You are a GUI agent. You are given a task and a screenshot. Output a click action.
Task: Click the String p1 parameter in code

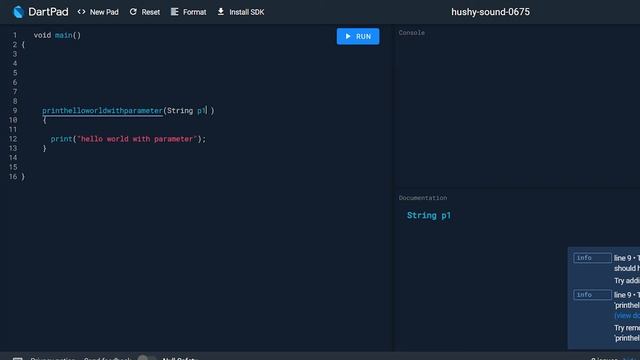coord(187,111)
